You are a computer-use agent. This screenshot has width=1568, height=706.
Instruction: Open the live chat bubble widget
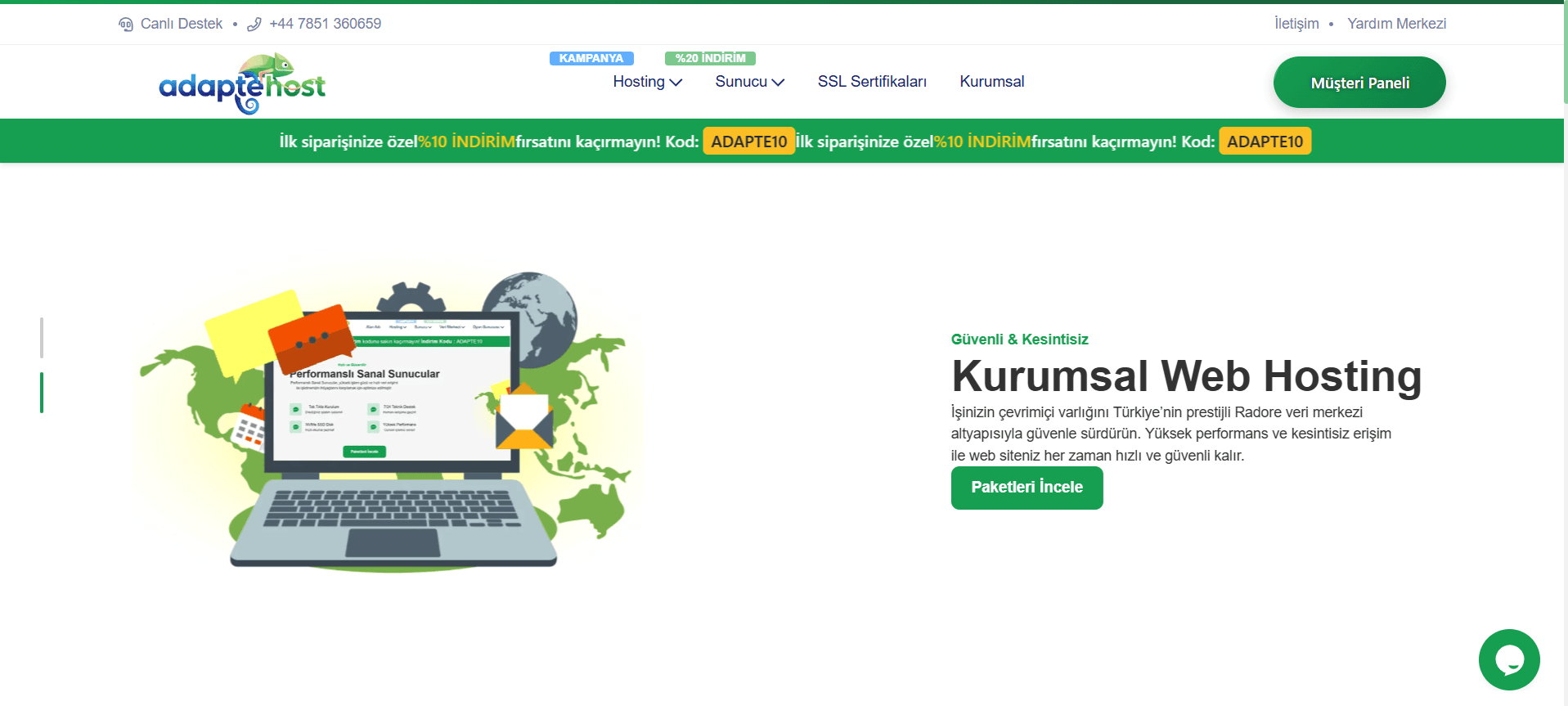point(1509,659)
